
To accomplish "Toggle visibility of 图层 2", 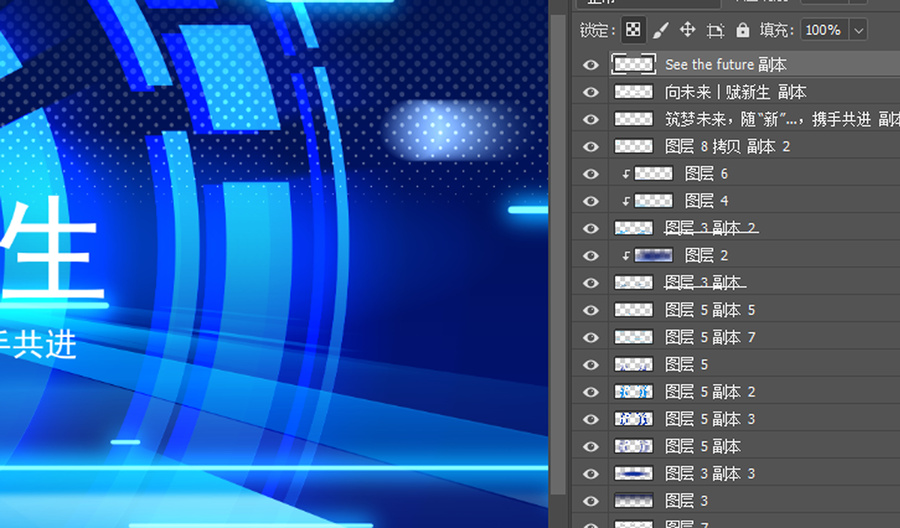I will pyautogui.click(x=591, y=255).
